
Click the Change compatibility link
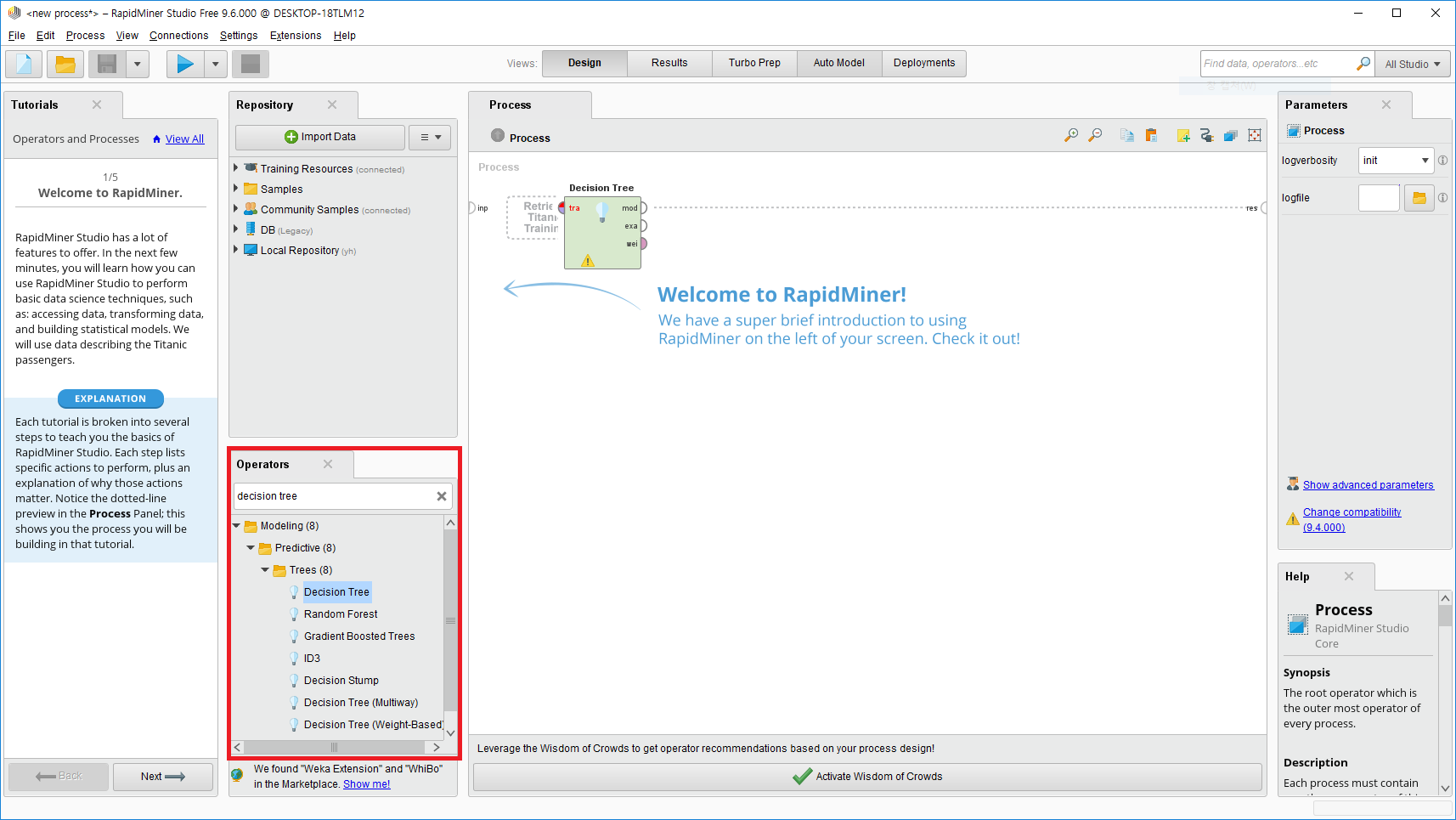(1352, 519)
